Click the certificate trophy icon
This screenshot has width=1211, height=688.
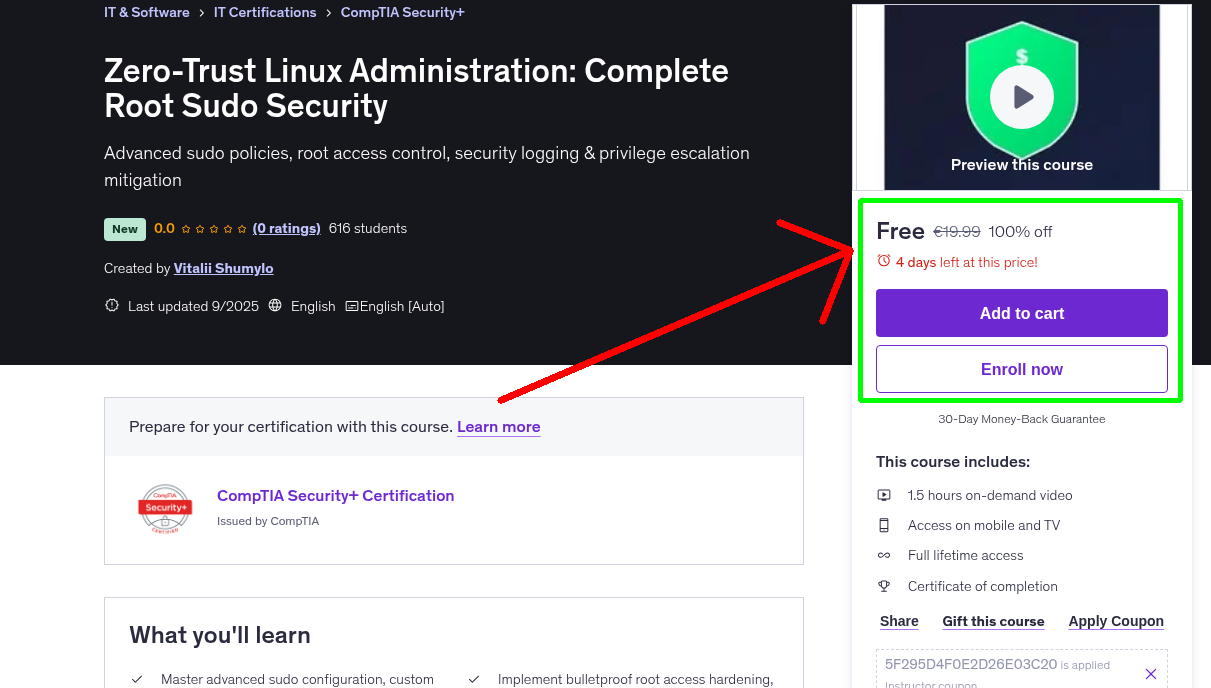(884, 586)
